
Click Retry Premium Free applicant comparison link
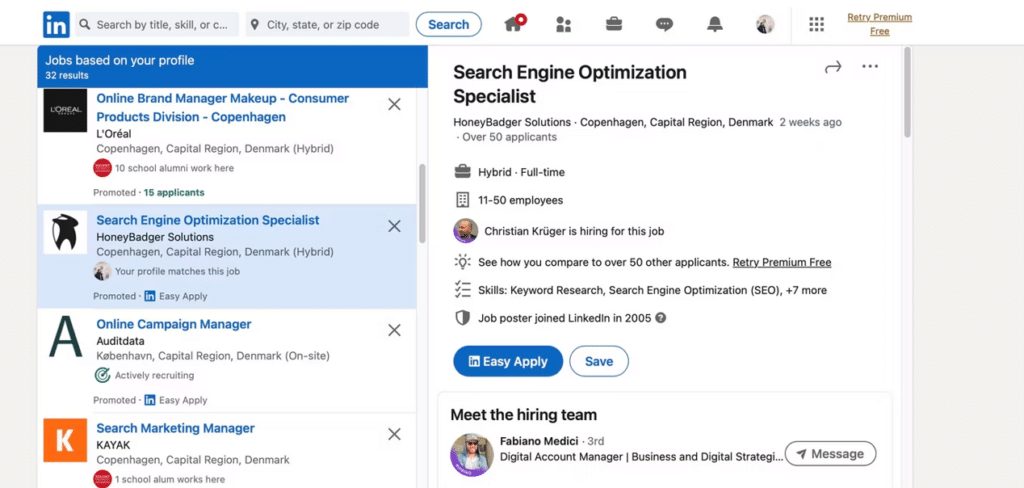click(782, 263)
